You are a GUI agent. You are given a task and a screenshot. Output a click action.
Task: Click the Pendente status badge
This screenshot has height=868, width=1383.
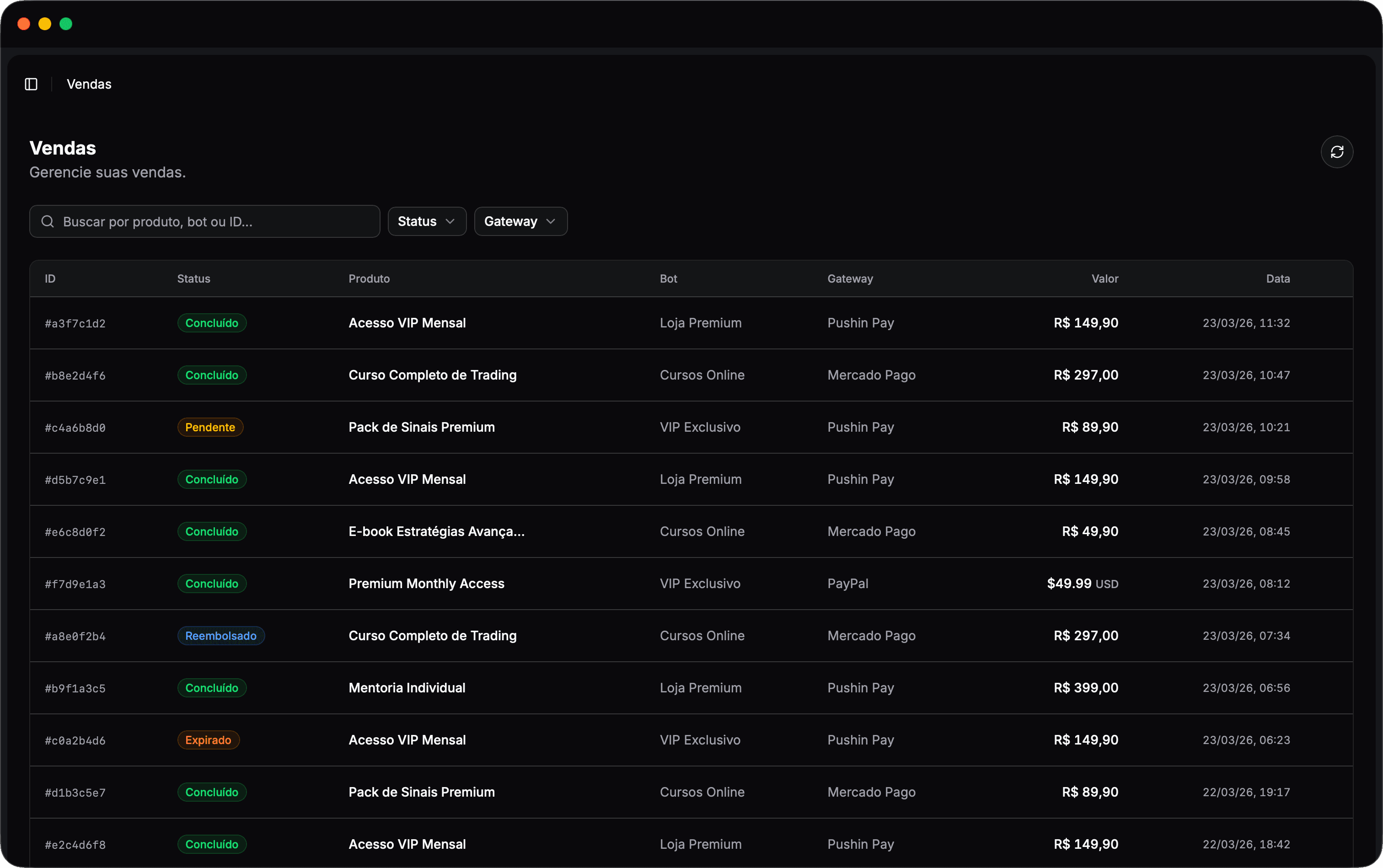[210, 428]
